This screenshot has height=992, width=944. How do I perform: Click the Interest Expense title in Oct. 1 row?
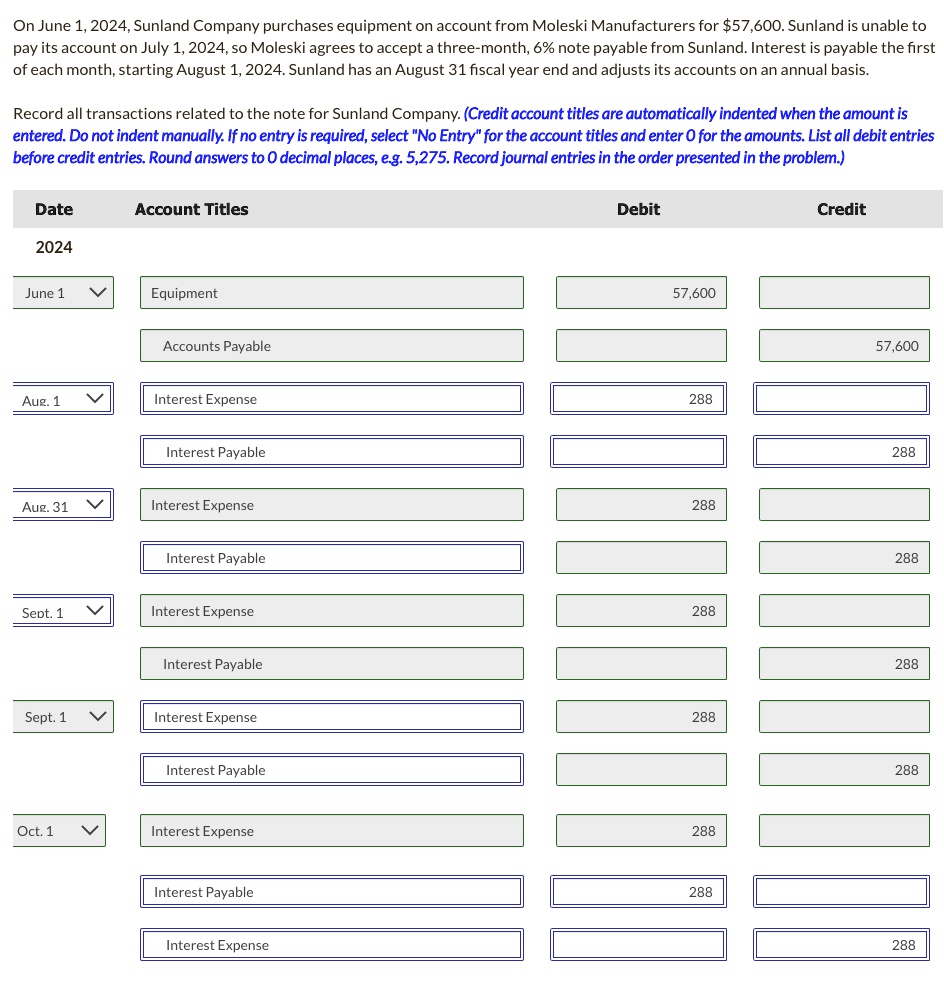(x=332, y=831)
